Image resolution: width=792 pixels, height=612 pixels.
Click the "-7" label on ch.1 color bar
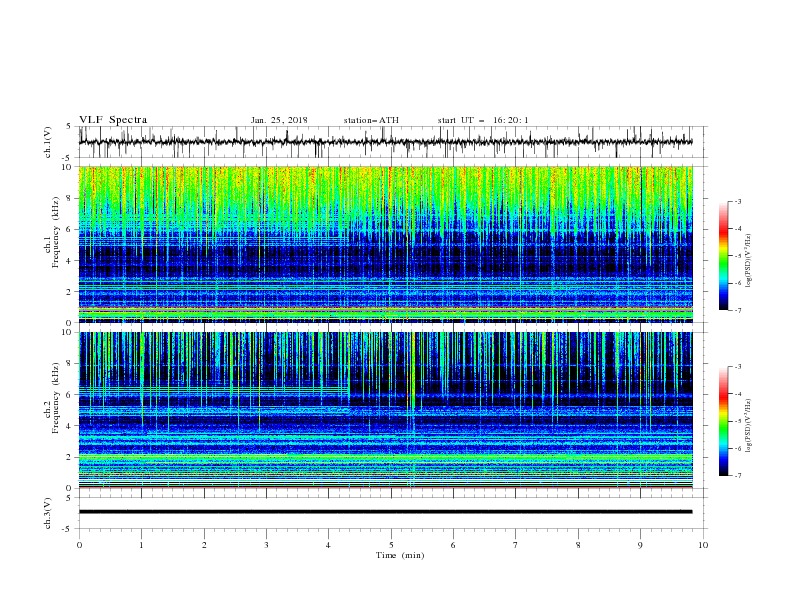point(738,310)
